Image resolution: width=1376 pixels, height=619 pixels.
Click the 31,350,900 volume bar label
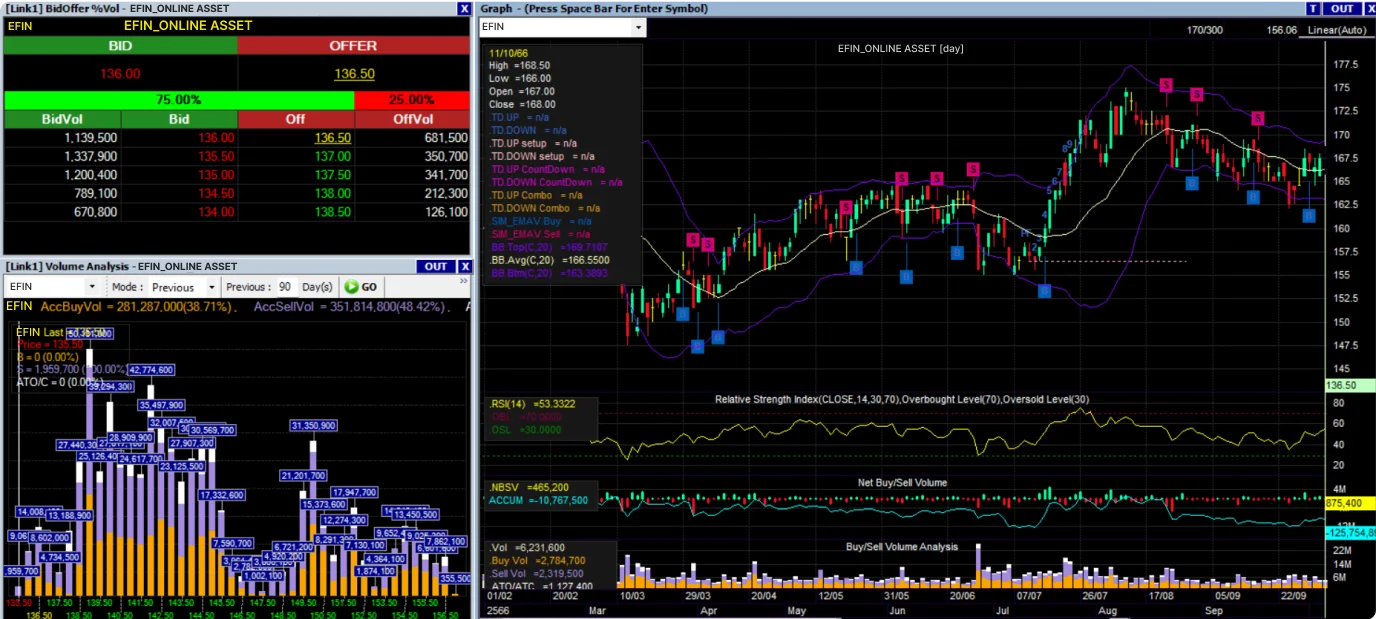313,425
